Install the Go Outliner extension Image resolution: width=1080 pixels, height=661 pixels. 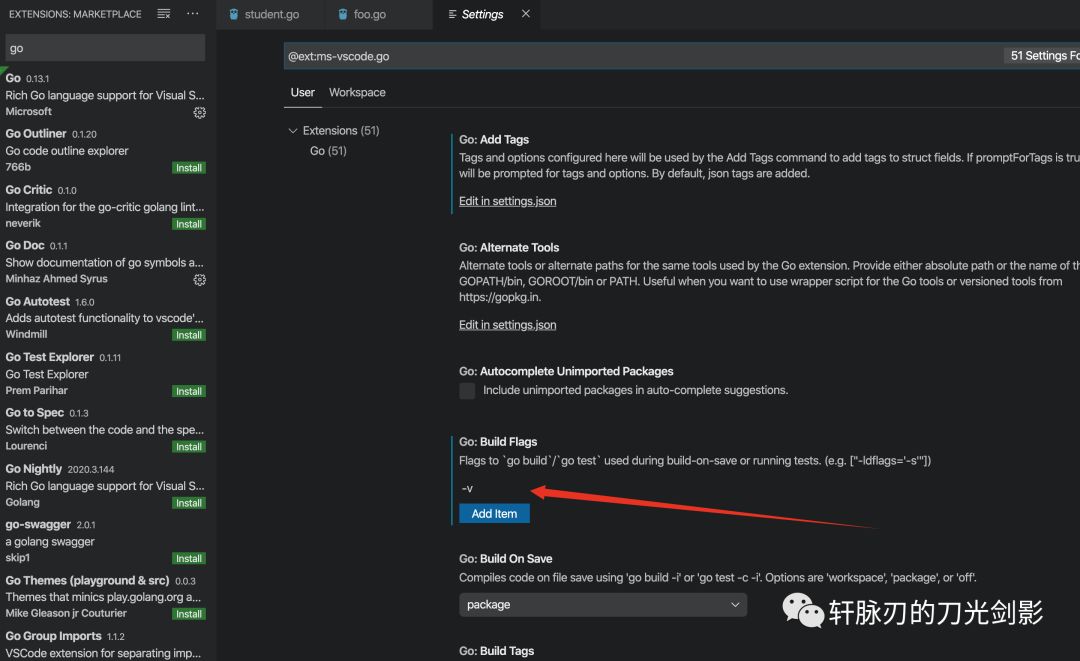point(189,168)
